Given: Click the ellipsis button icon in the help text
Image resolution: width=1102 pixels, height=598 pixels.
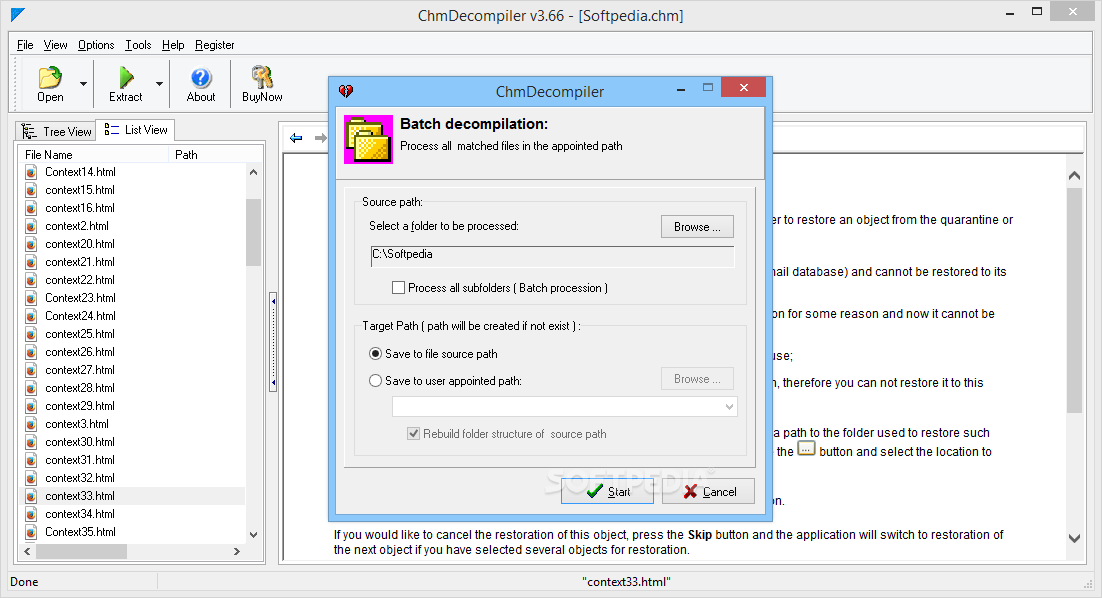Looking at the screenshot, I should 807,448.
